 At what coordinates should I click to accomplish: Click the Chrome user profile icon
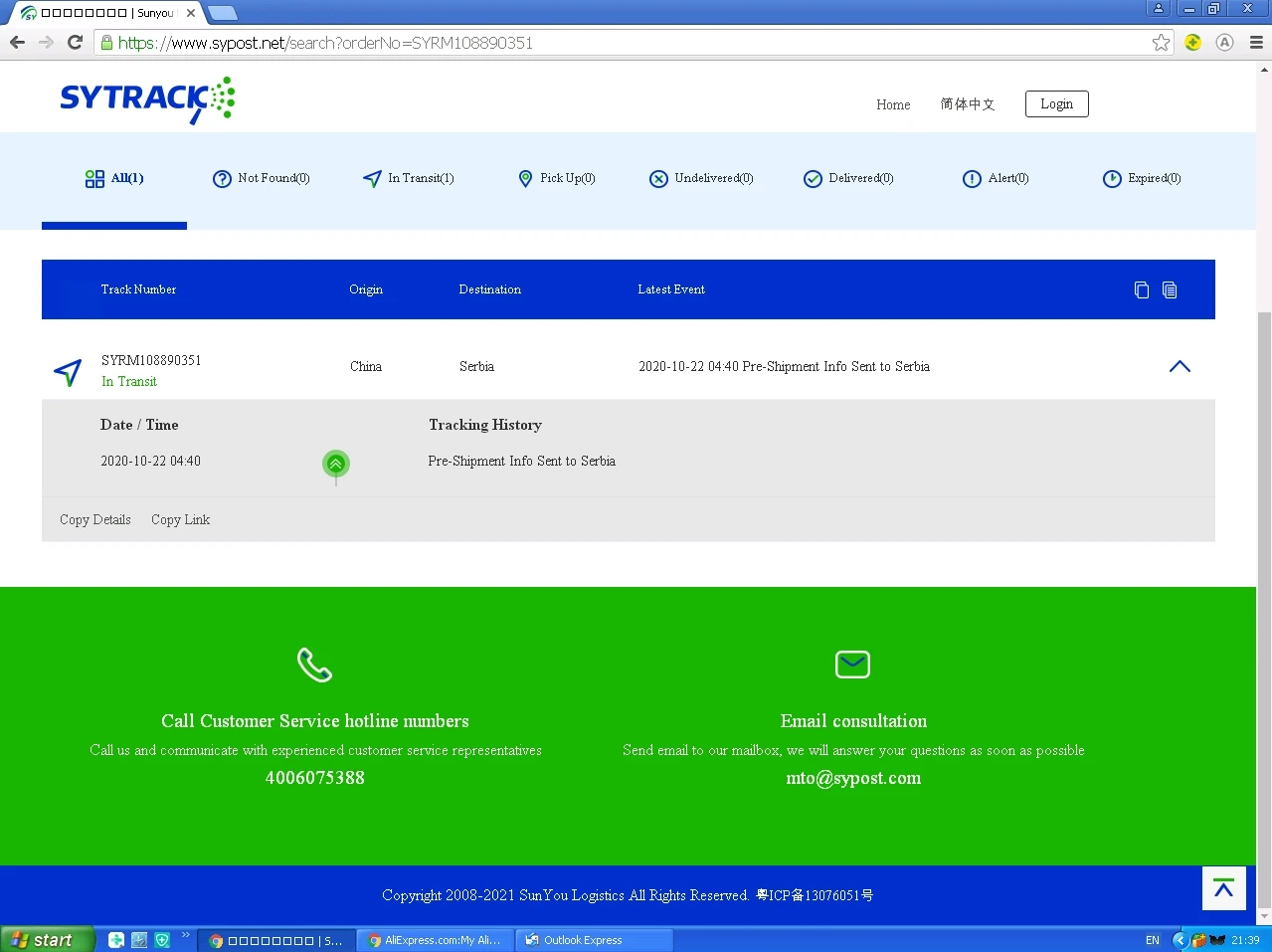pos(1158,8)
